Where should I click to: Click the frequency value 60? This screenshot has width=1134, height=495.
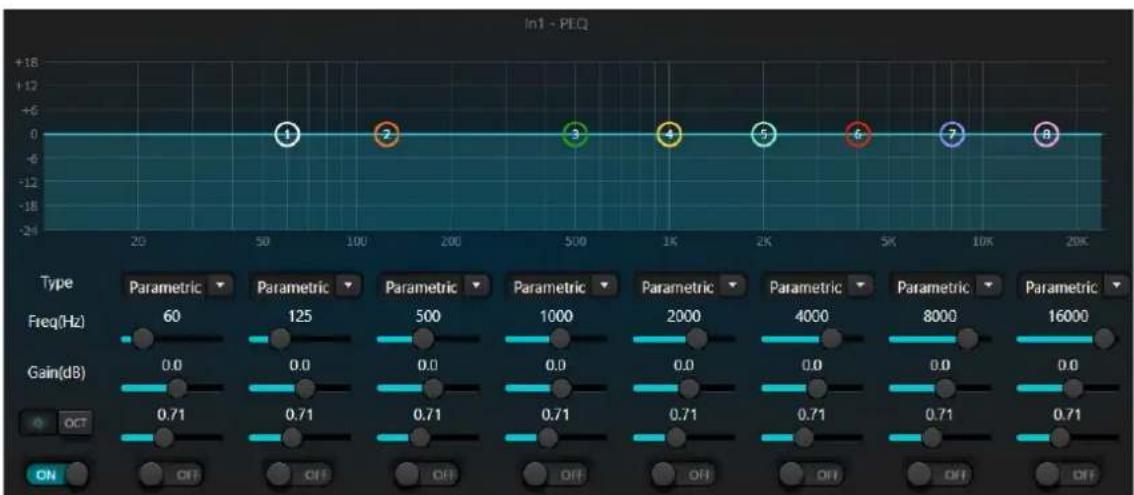coord(171,316)
